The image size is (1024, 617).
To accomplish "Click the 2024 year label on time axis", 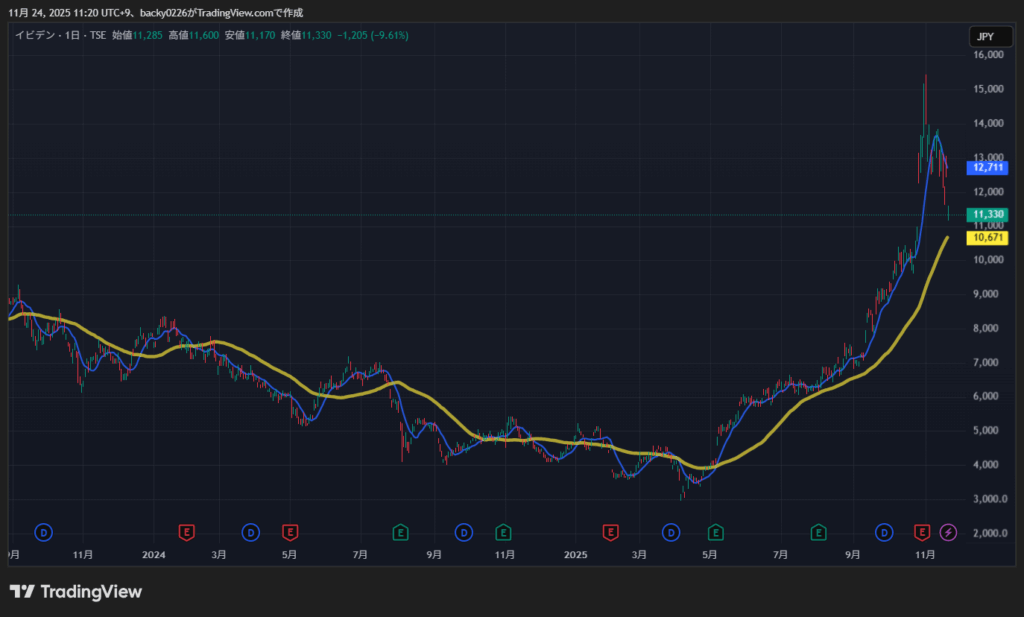I will tap(153, 553).
